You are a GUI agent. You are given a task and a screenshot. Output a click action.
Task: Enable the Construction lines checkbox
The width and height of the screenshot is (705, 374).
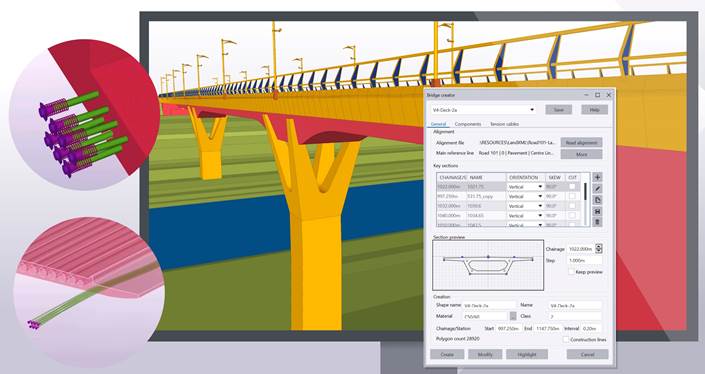[x=566, y=339]
